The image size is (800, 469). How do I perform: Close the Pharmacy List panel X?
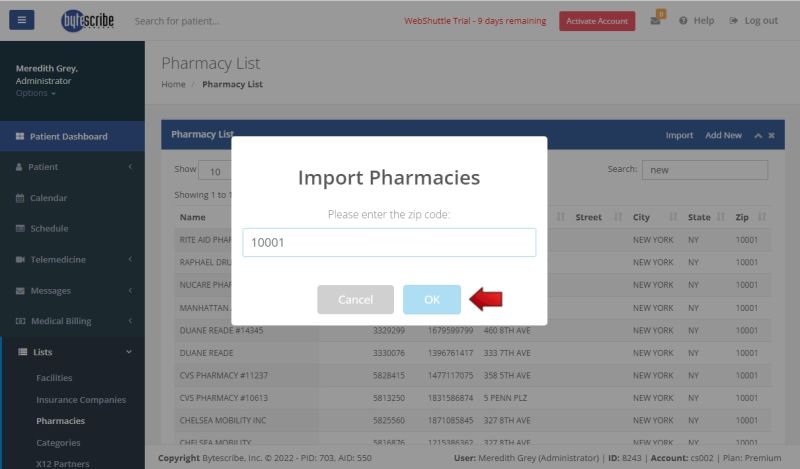[771, 135]
